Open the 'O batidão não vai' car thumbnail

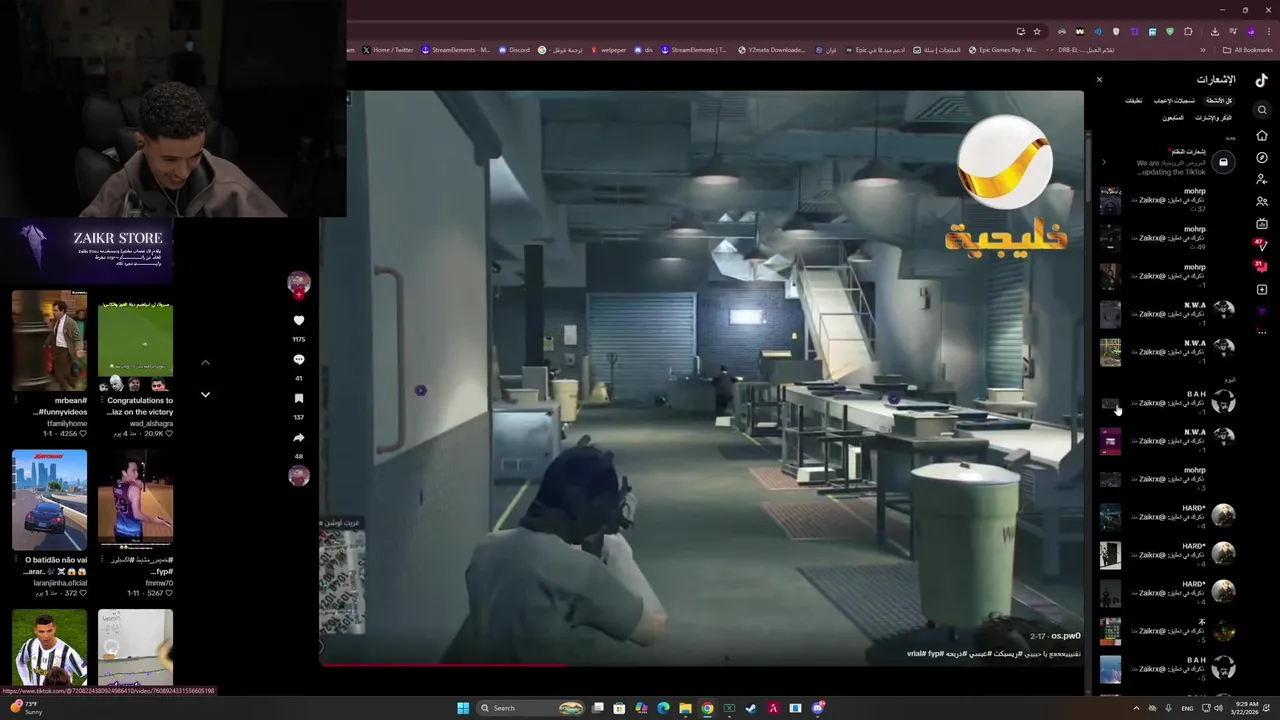(49, 500)
